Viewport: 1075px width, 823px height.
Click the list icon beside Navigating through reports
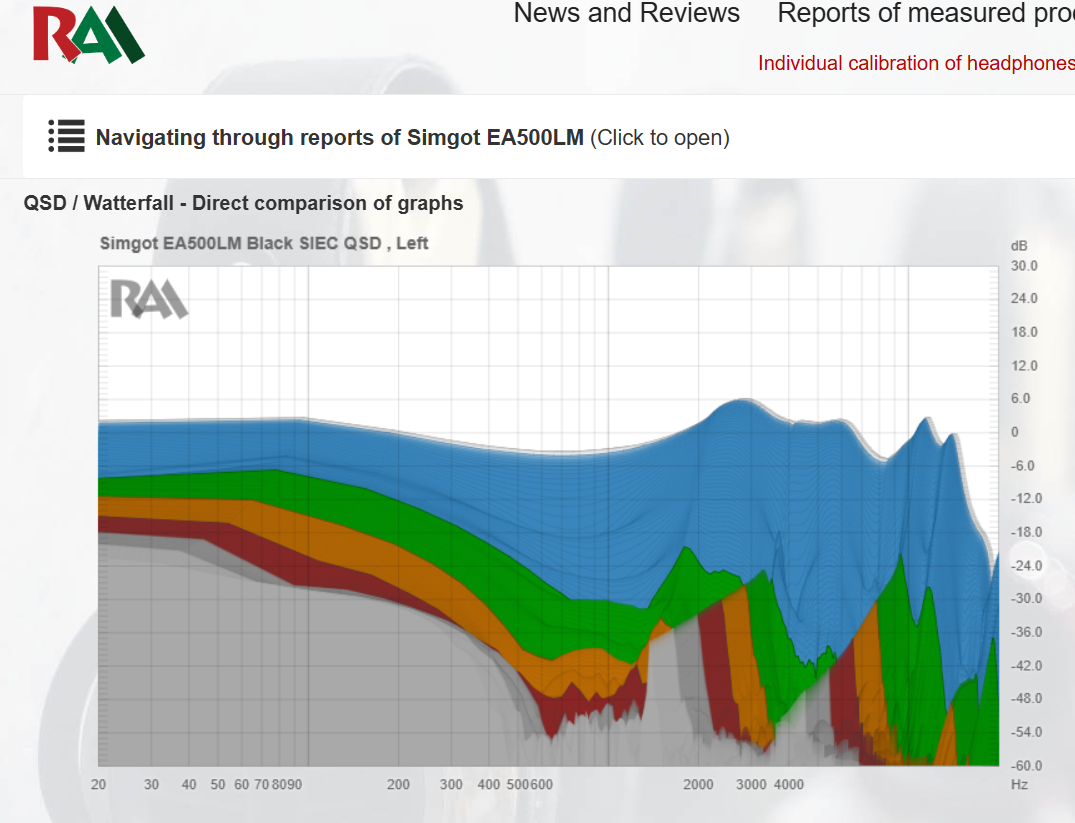point(67,136)
